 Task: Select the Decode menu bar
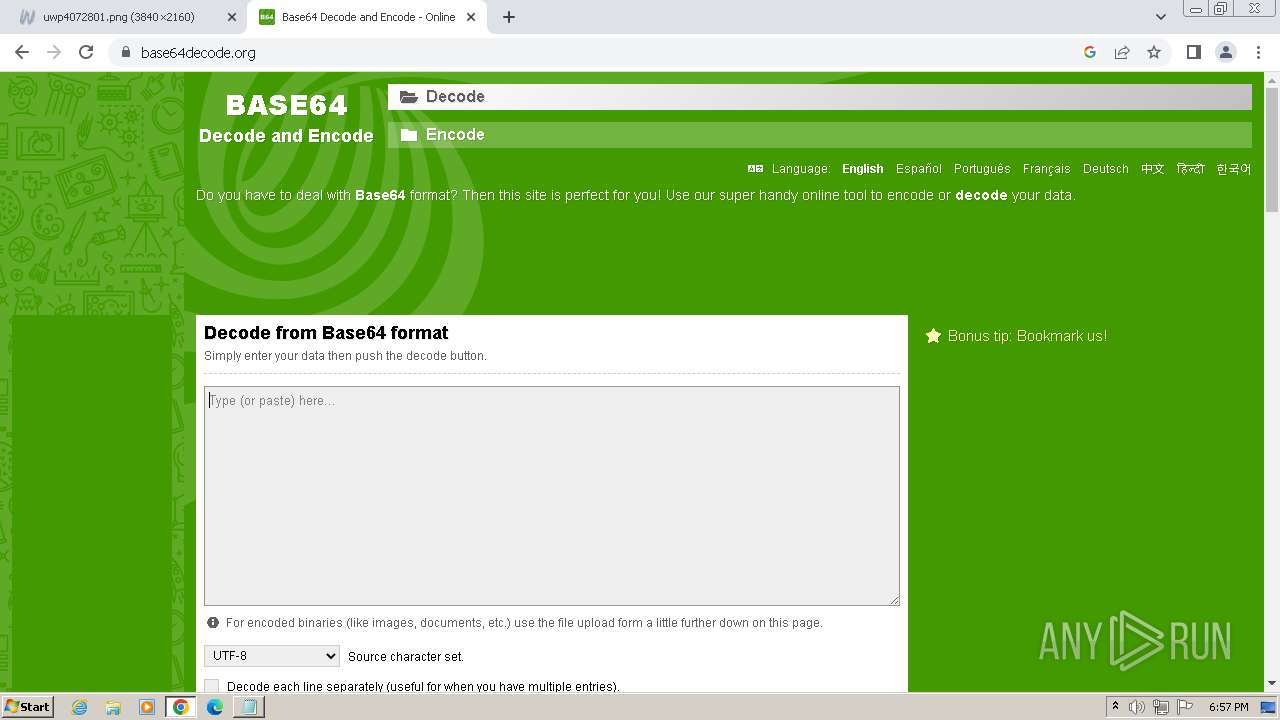coord(820,97)
